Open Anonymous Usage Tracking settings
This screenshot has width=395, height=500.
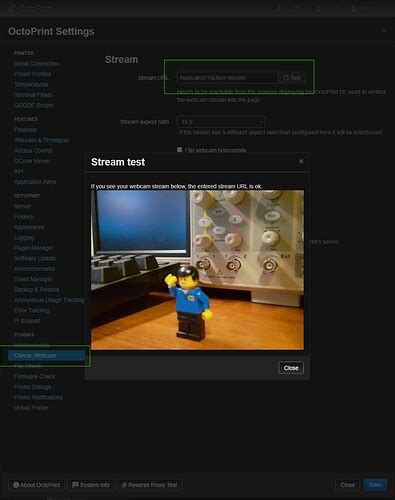49,300
